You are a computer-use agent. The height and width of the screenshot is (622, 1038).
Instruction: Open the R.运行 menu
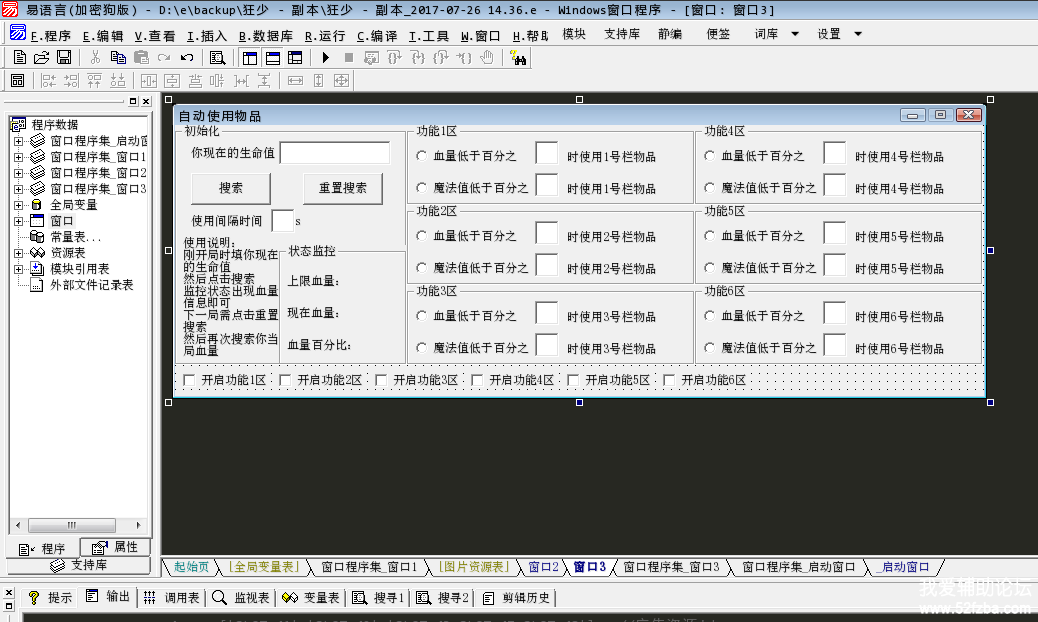324,35
